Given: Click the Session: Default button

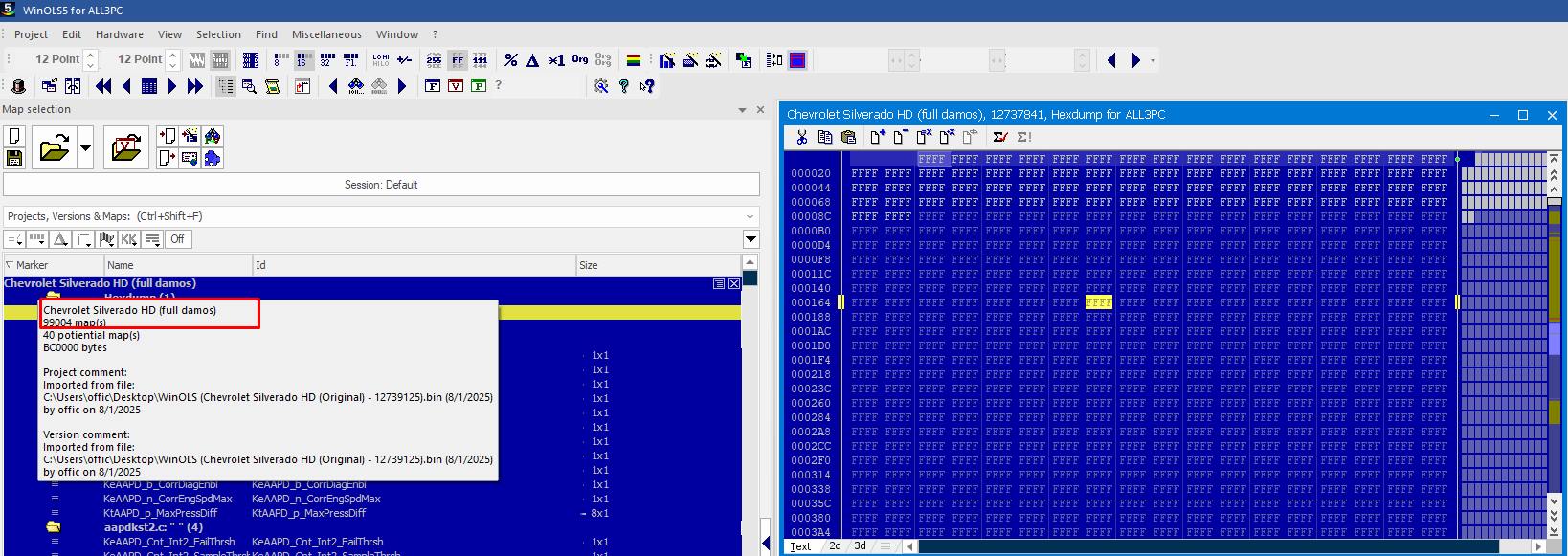Looking at the screenshot, I should [x=381, y=185].
